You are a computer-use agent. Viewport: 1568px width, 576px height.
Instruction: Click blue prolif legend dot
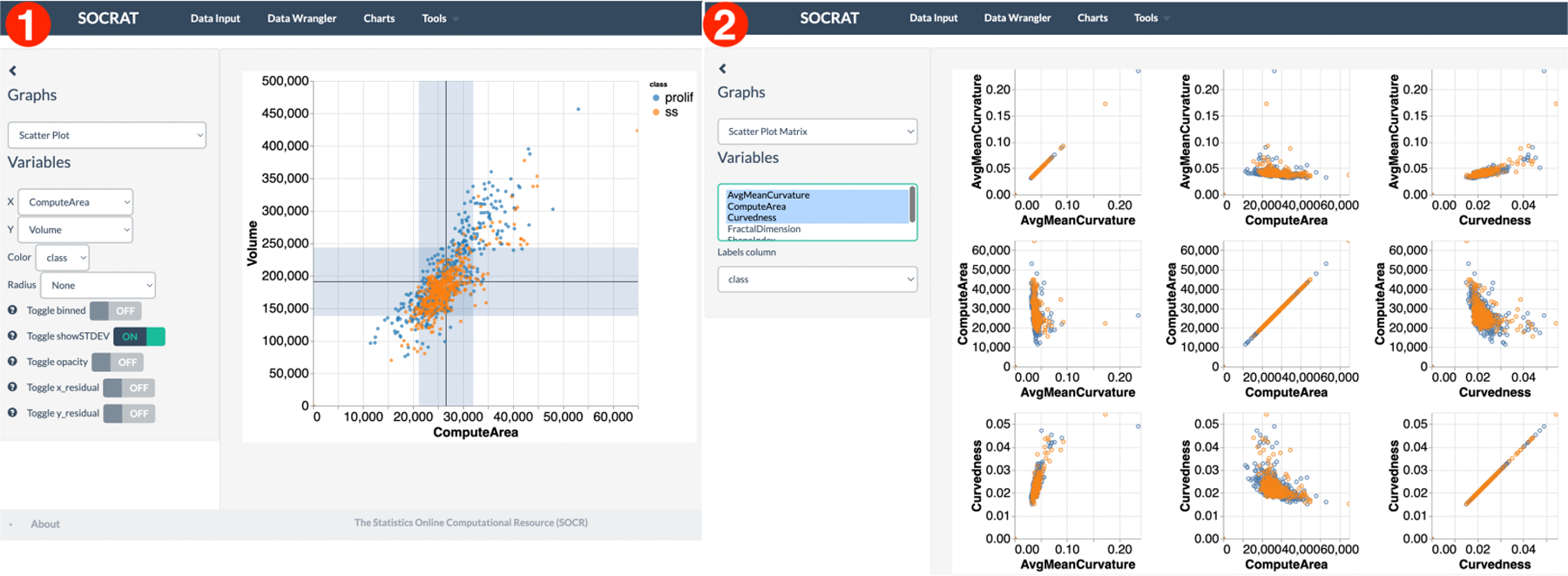656,98
